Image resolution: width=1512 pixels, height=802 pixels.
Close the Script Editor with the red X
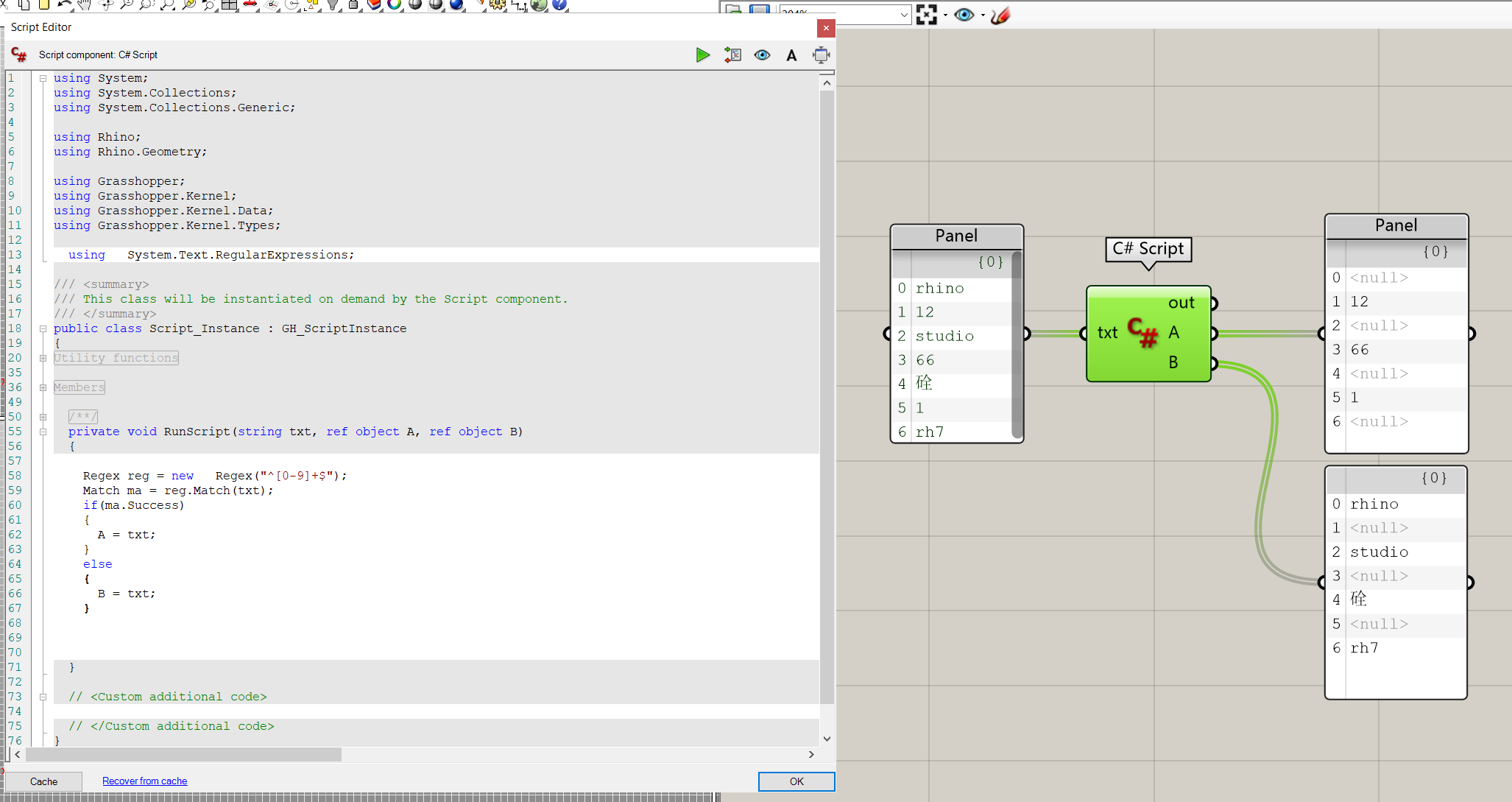coord(826,28)
